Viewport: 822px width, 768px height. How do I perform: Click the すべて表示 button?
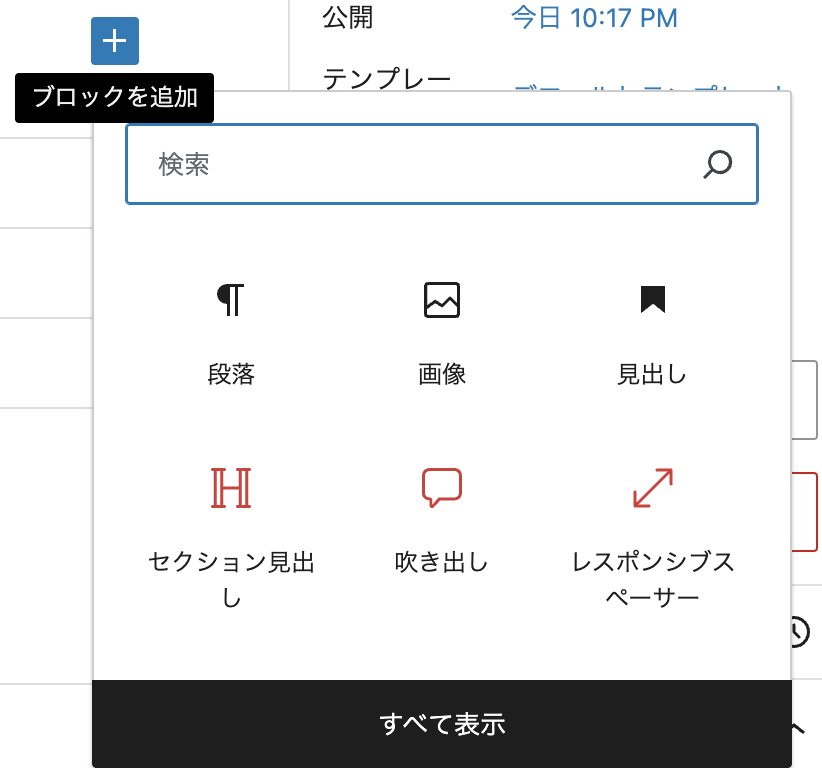point(442,724)
